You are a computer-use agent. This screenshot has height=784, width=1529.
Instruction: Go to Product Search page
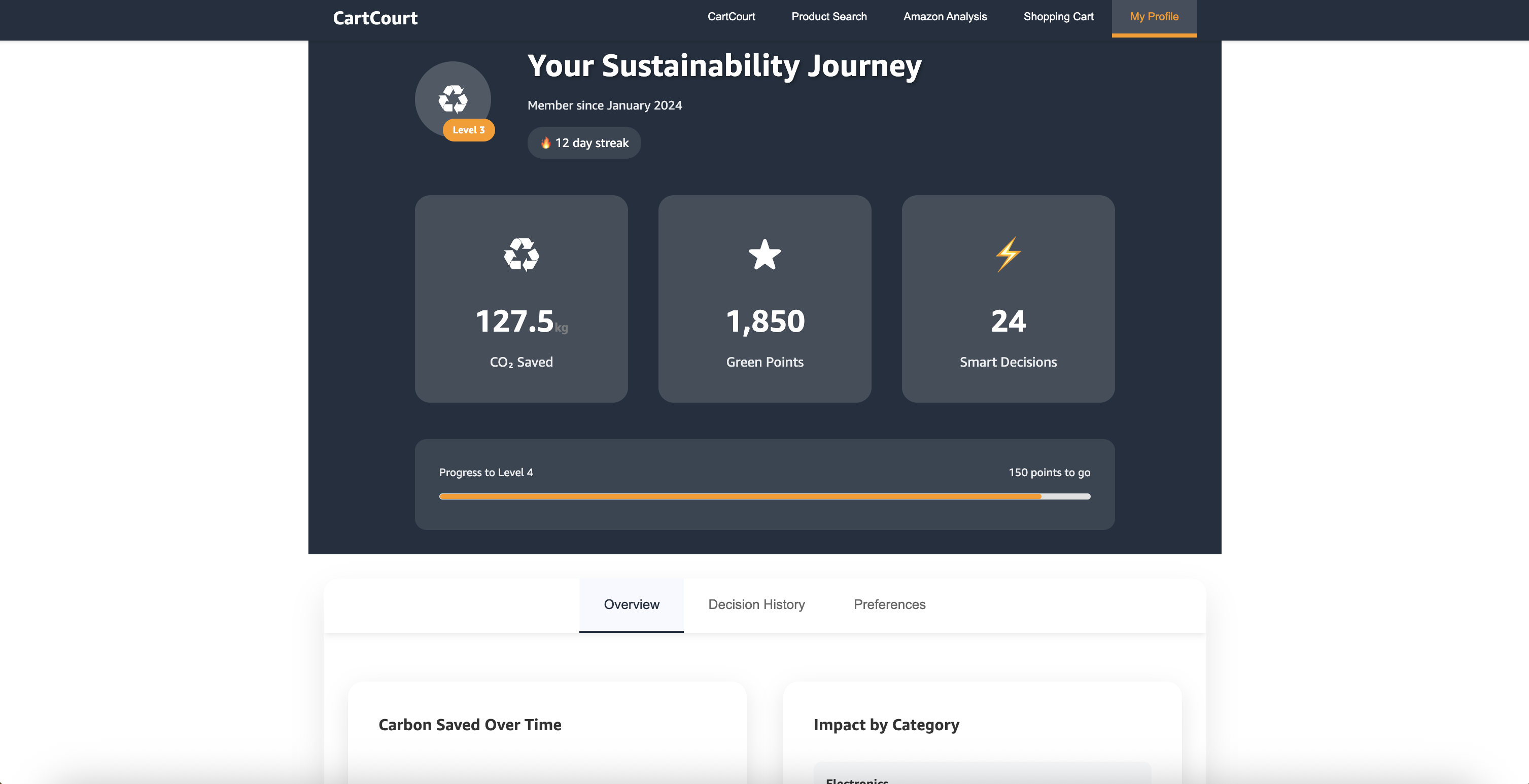[828, 17]
